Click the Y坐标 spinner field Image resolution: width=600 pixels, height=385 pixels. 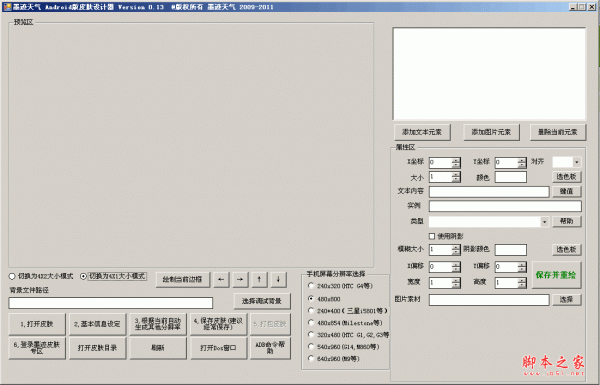(510, 162)
